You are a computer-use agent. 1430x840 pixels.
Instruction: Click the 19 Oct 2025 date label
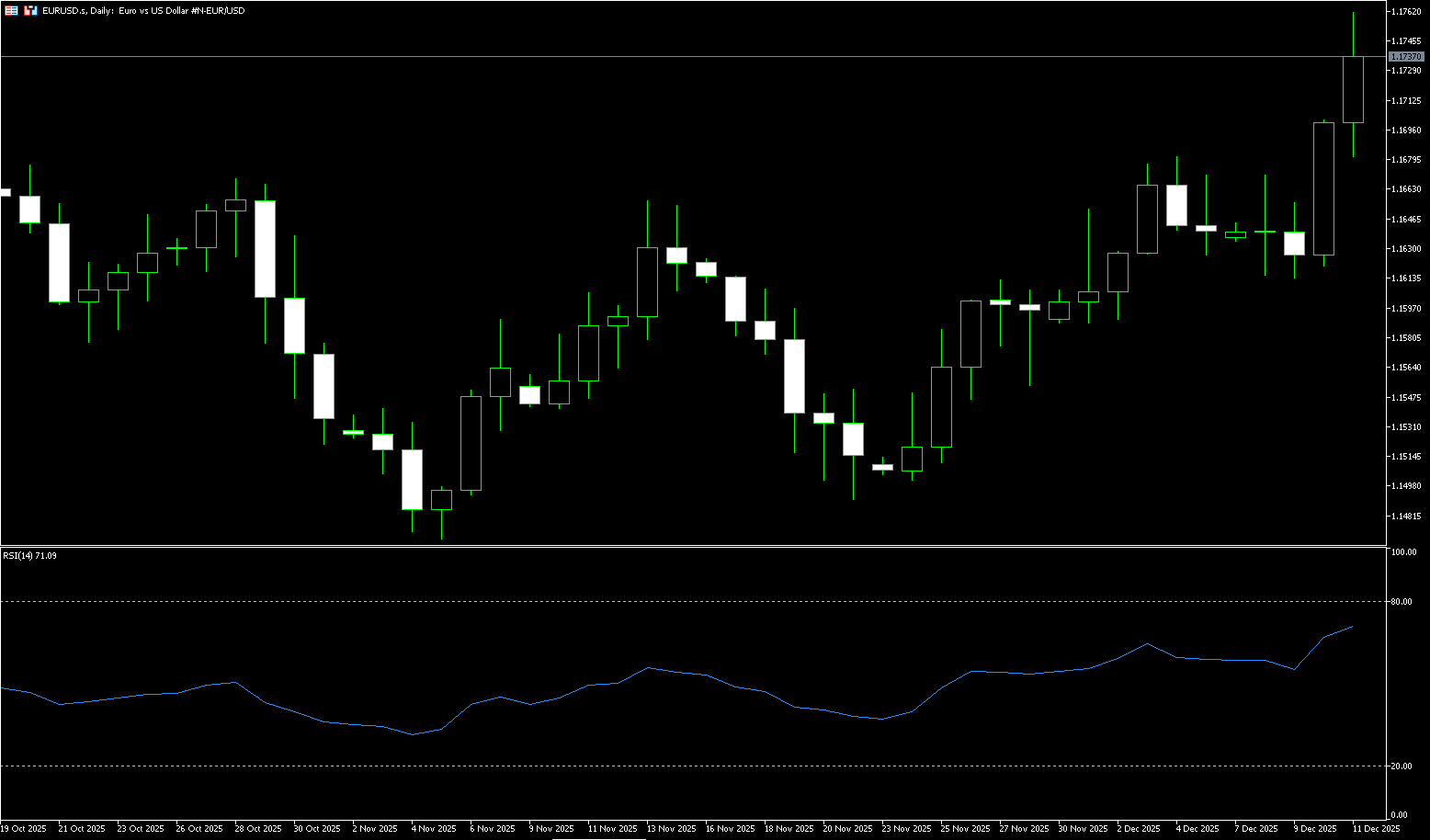point(24,829)
